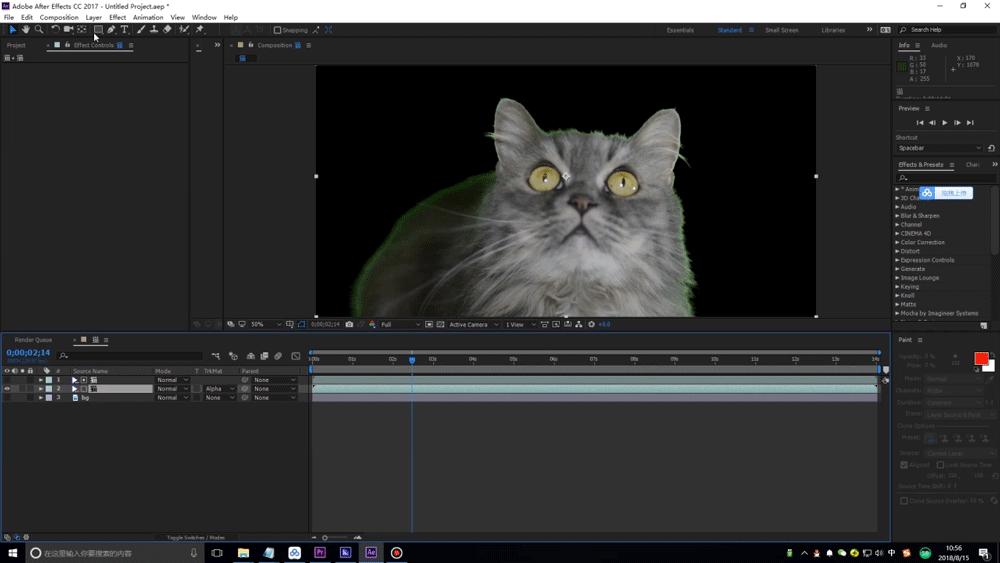
Task: Select the Rotation tool
Action: tap(55, 30)
